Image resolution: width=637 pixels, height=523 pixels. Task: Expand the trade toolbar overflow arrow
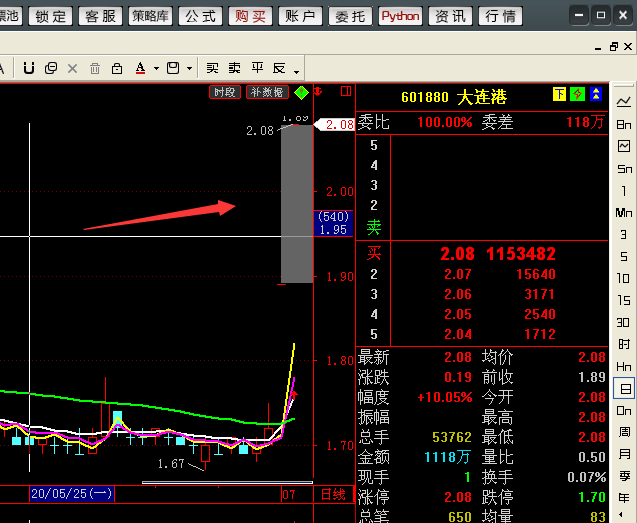click(297, 72)
